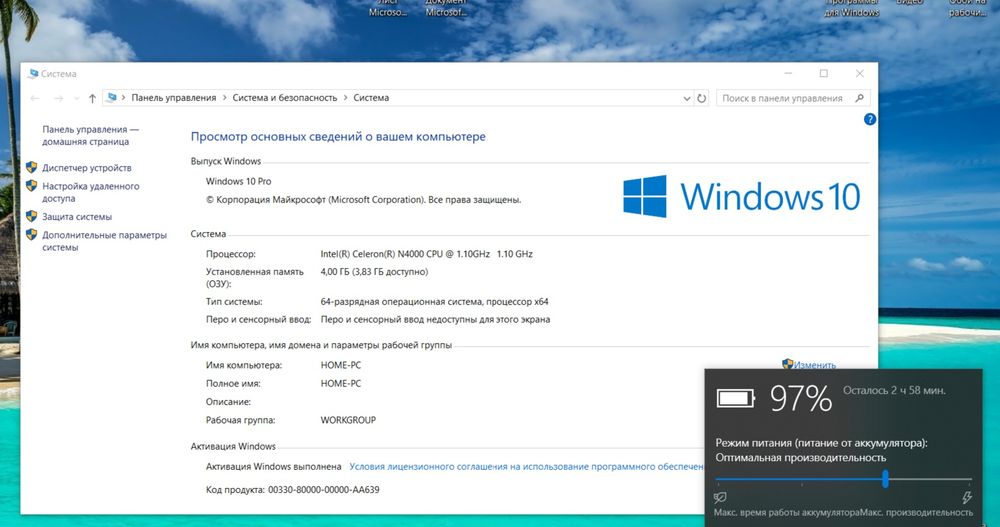Click the battery icon in the power flyout
1000x527 pixels.
click(x=735, y=399)
